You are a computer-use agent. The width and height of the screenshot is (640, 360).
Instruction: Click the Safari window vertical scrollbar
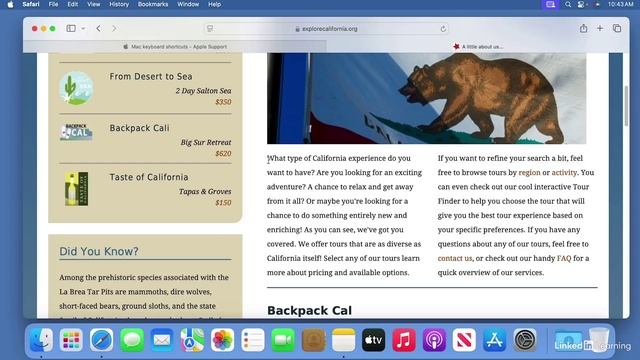tap(626, 106)
